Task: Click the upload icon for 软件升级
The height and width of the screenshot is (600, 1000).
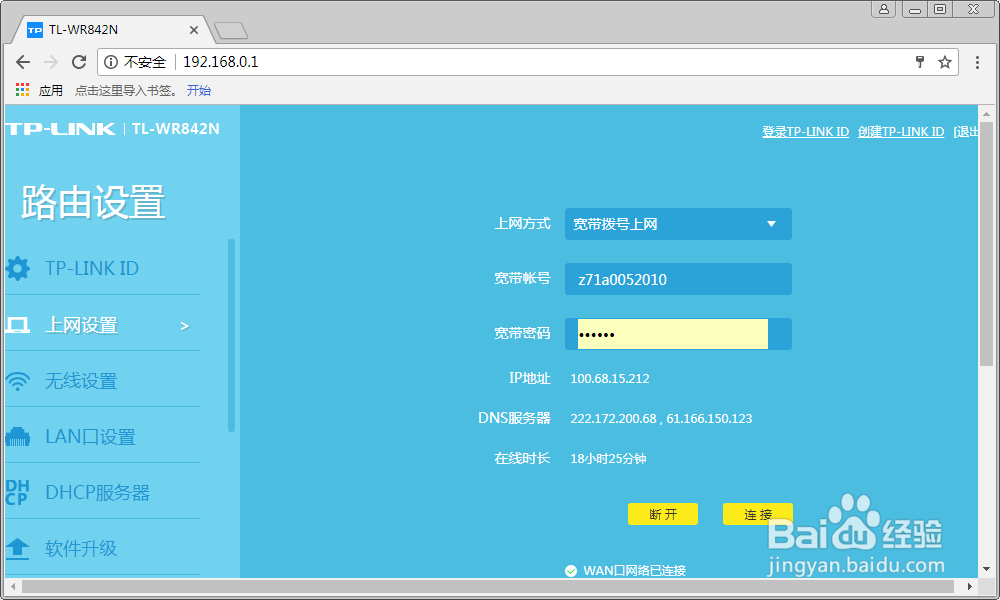Action: (x=18, y=548)
